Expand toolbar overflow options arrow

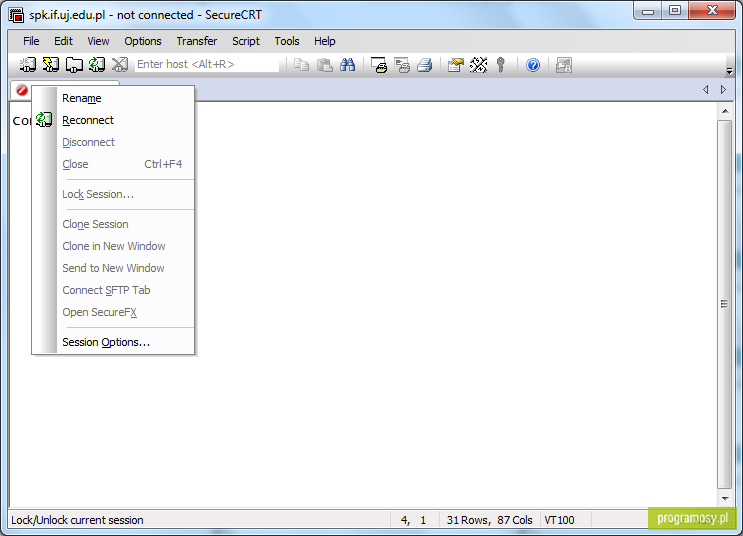[x=729, y=71]
